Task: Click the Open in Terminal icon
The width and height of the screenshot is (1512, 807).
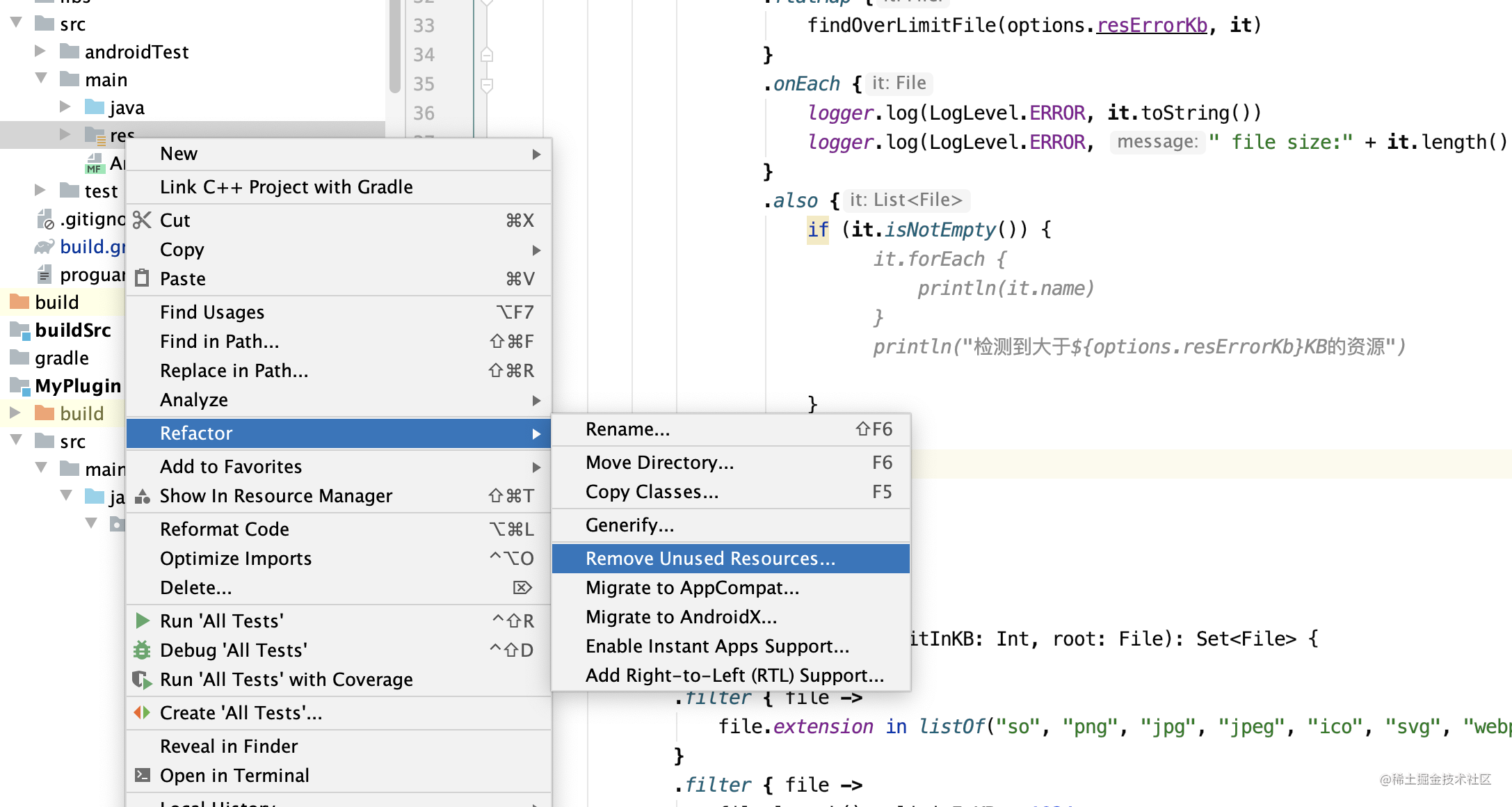Action: coord(142,775)
